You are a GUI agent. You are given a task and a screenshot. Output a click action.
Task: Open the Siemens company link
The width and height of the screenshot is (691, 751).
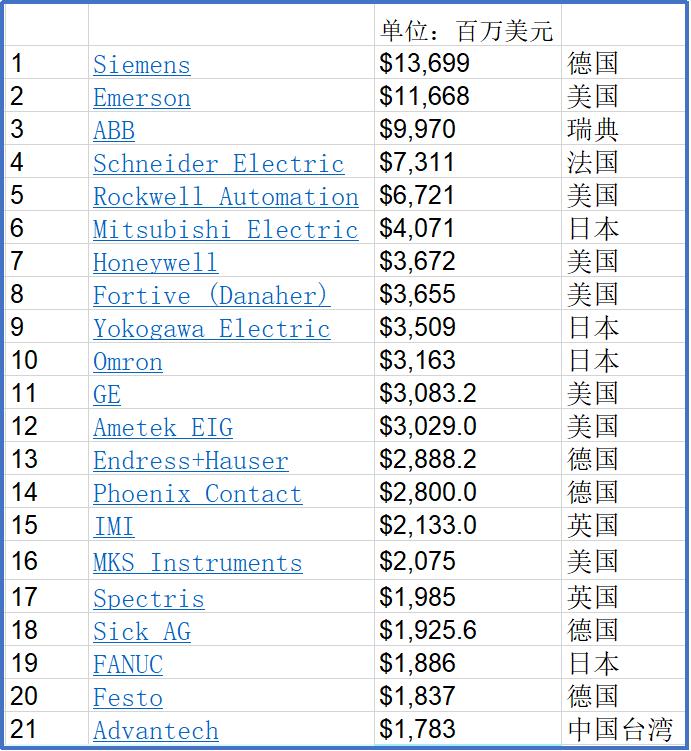tap(141, 65)
